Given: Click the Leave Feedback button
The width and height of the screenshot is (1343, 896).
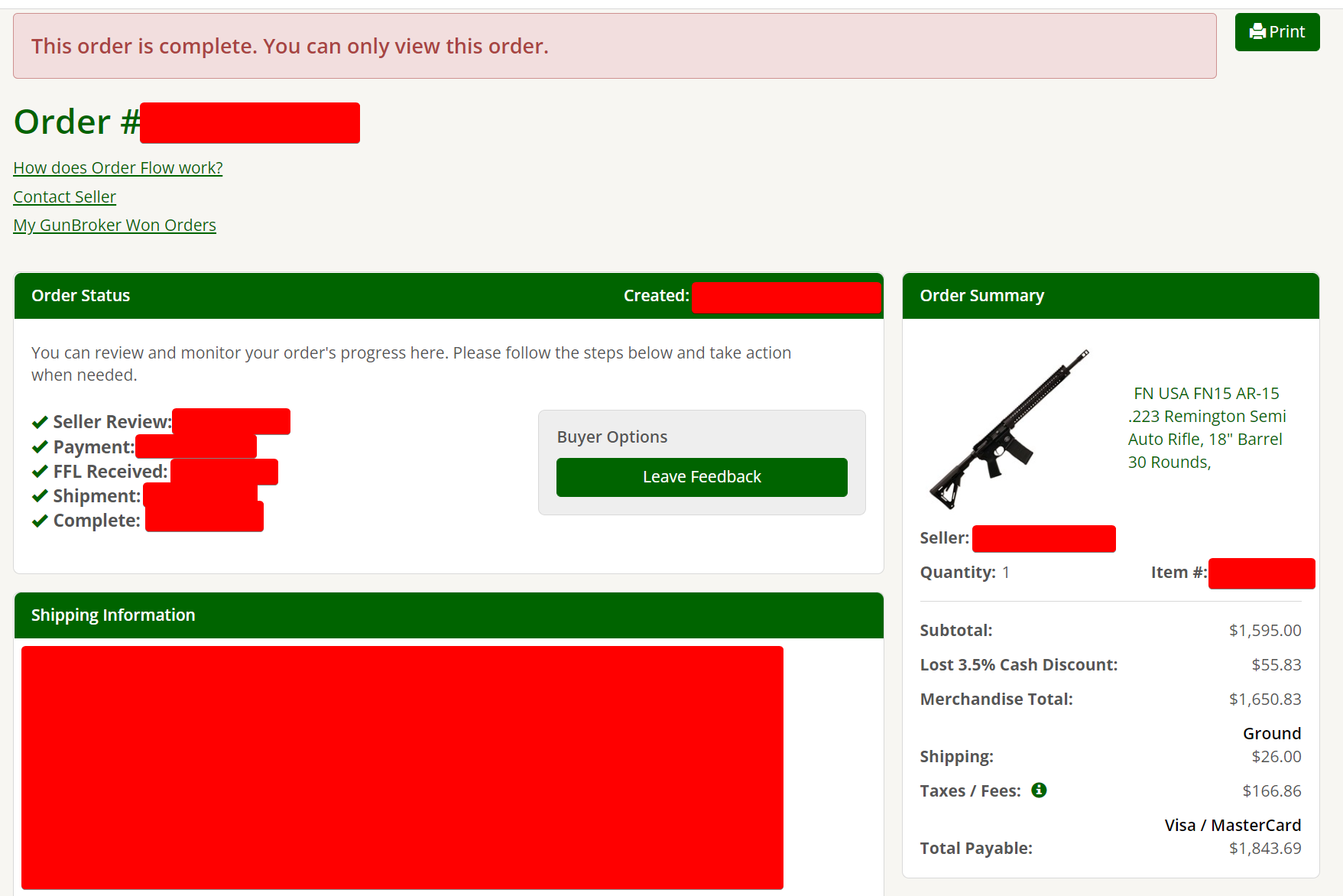Looking at the screenshot, I should 702,477.
